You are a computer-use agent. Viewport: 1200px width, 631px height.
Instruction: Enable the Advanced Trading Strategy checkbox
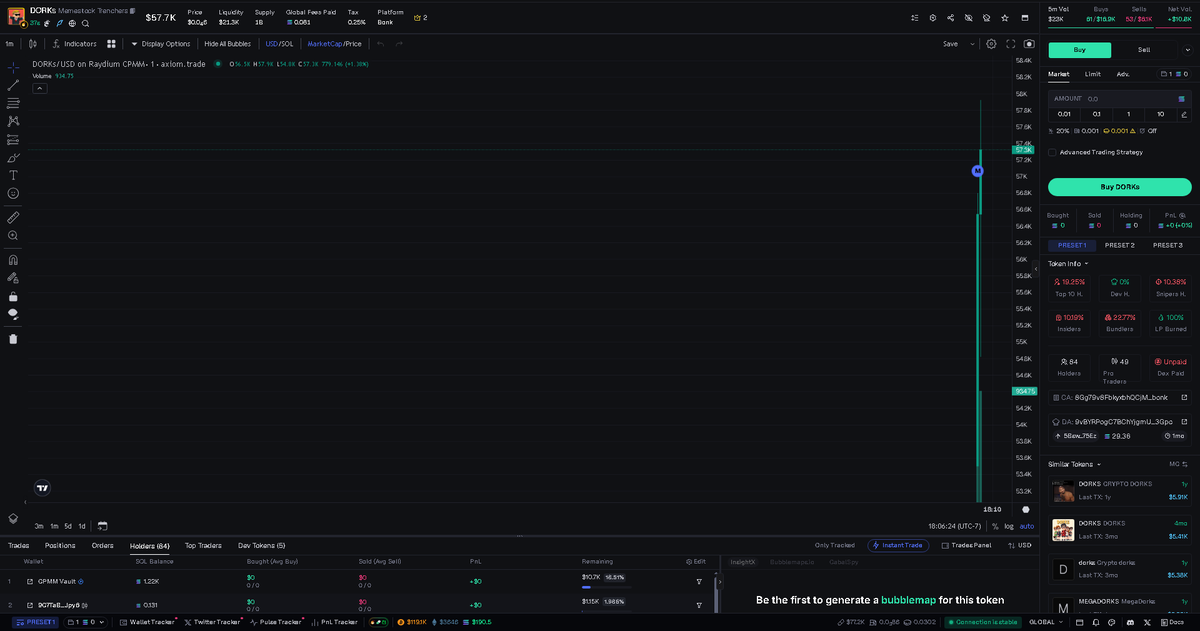(1052, 152)
